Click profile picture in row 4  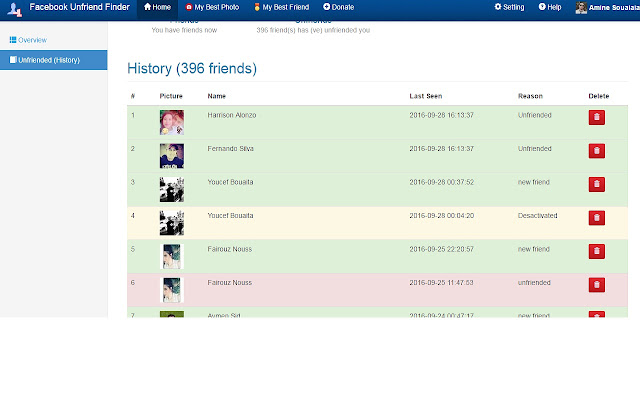click(172, 223)
